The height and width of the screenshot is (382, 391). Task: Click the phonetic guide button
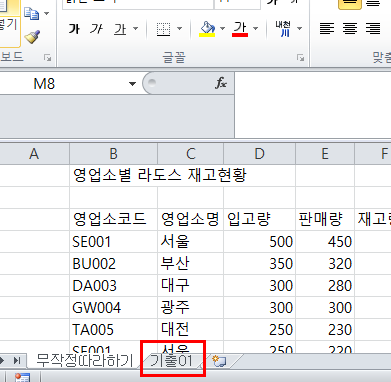(x=283, y=29)
